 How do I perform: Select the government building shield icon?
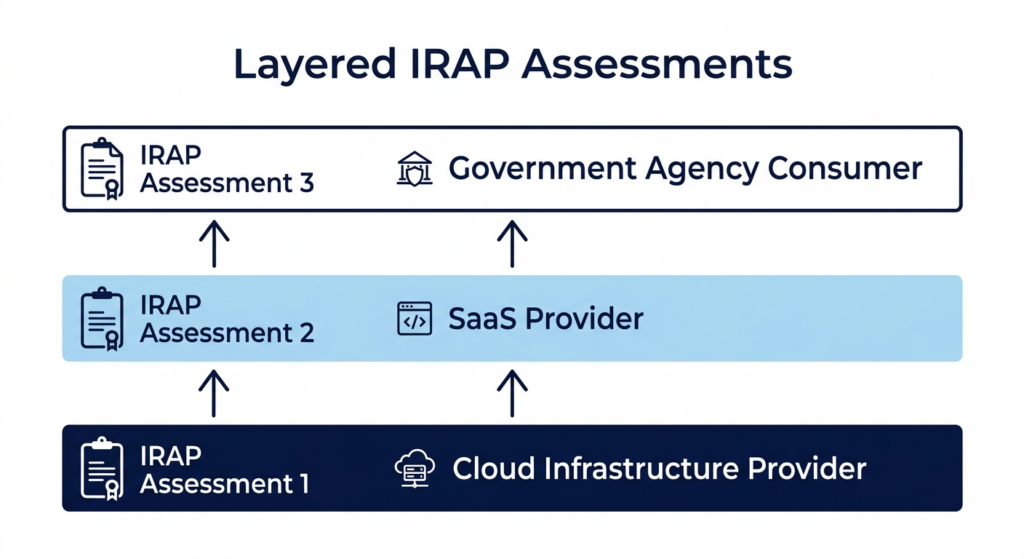[x=415, y=168]
